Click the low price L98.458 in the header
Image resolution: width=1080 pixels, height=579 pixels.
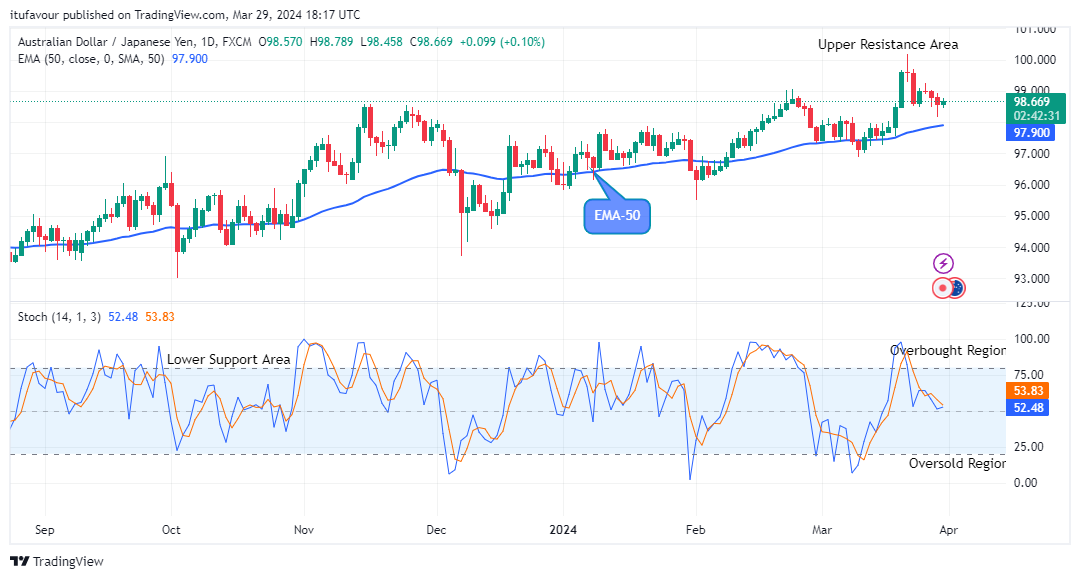382,42
